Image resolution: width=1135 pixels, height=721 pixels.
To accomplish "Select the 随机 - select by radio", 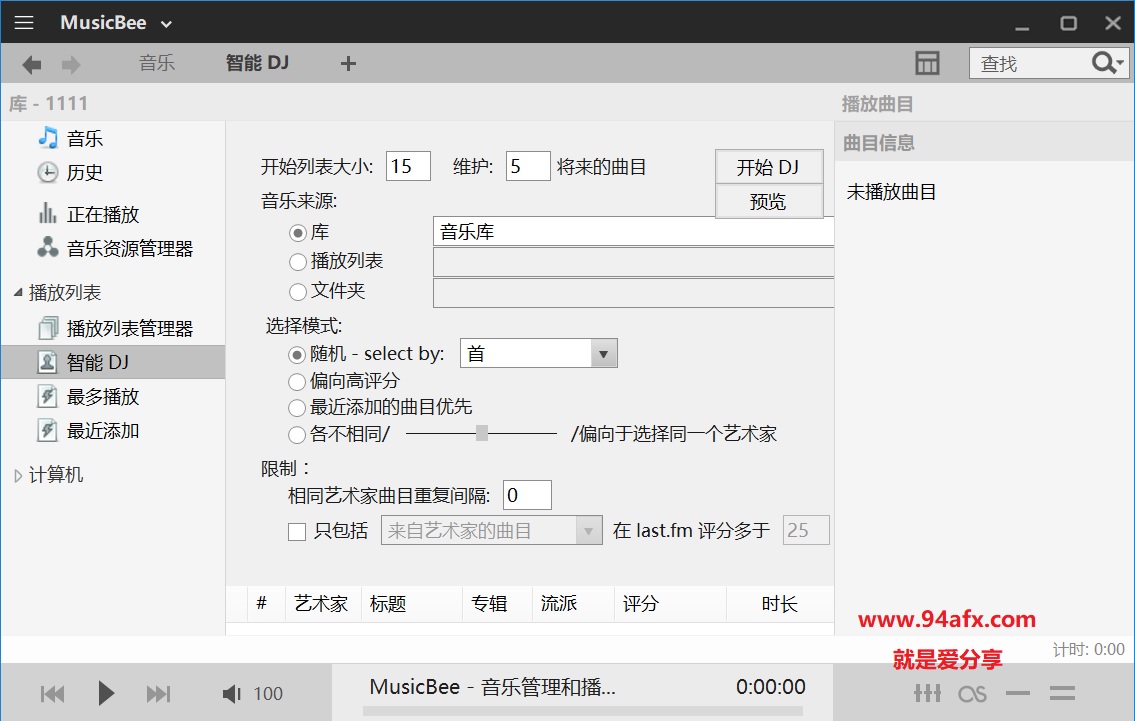I will click(297, 355).
